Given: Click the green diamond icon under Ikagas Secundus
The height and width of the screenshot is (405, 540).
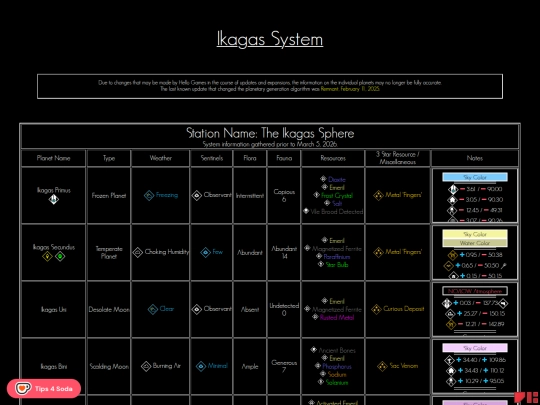Looking at the screenshot, I should coord(60,256).
